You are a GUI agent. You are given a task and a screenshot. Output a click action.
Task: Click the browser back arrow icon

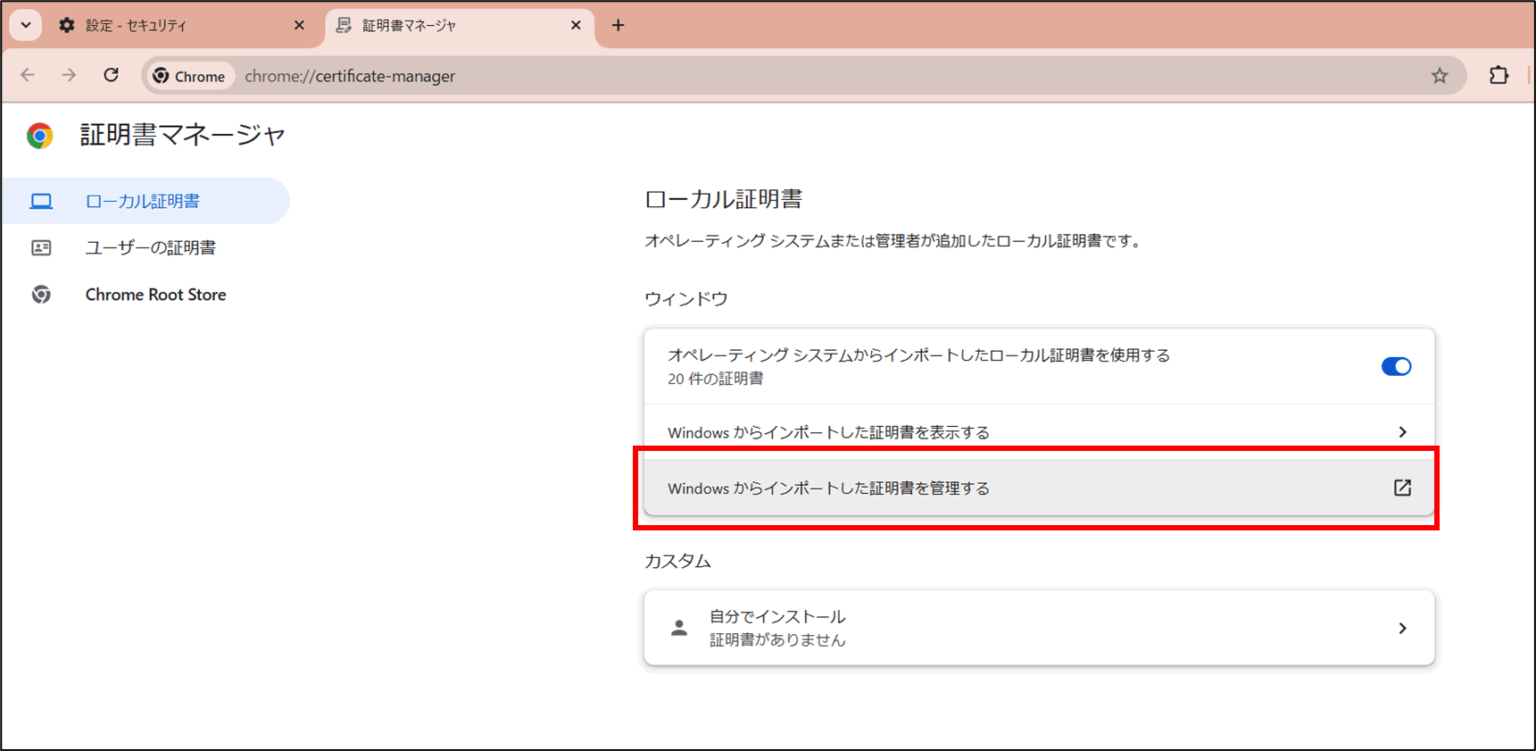[27, 74]
